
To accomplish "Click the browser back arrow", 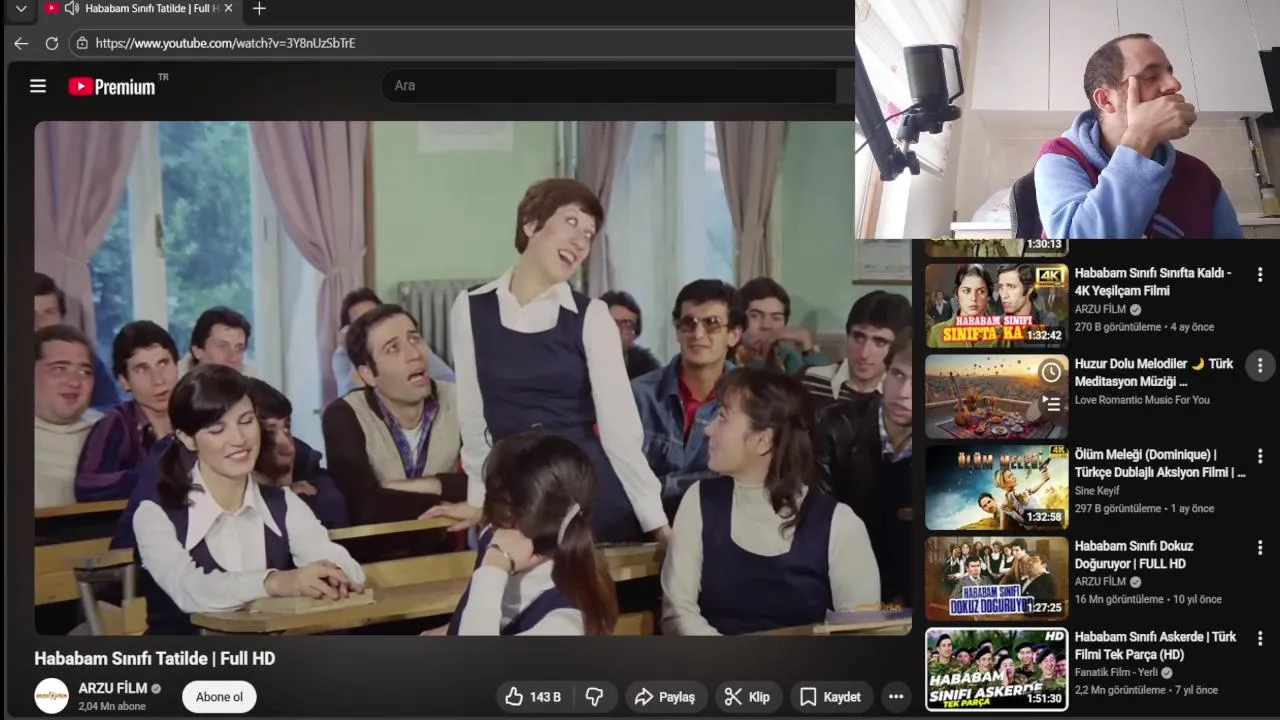I will click(x=21, y=43).
